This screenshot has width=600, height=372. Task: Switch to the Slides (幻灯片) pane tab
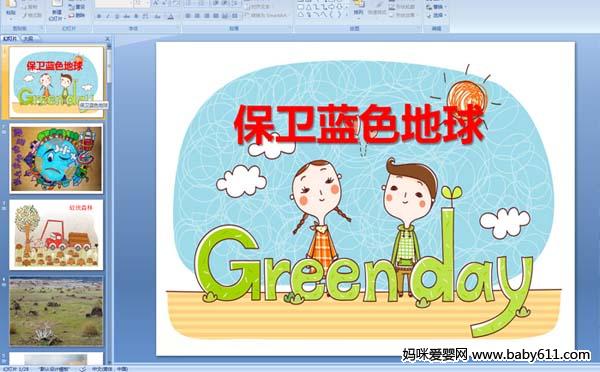pos(10,38)
